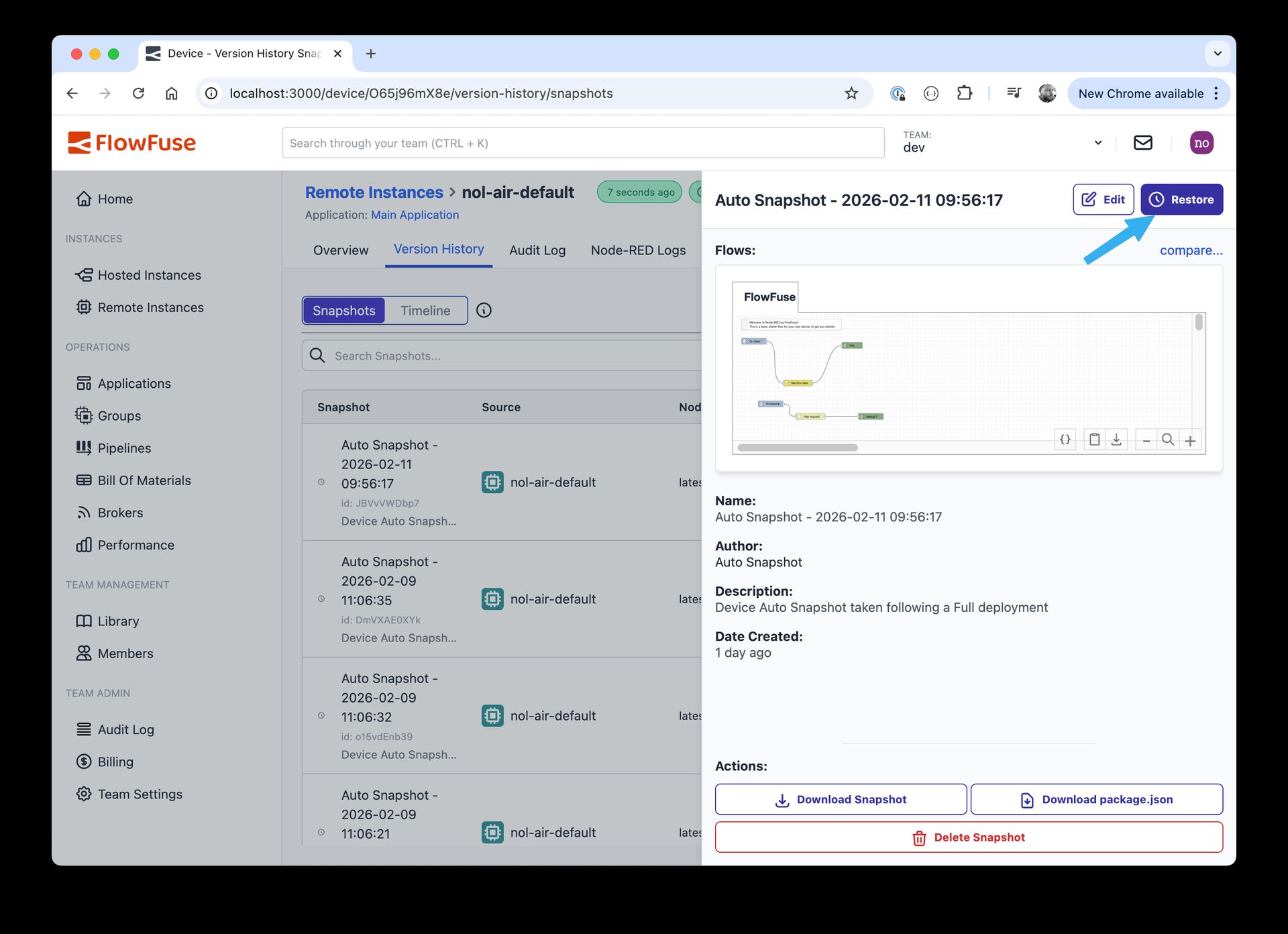Zoom in on the flow preview
This screenshot has width=1288, height=934.
click(x=1191, y=439)
